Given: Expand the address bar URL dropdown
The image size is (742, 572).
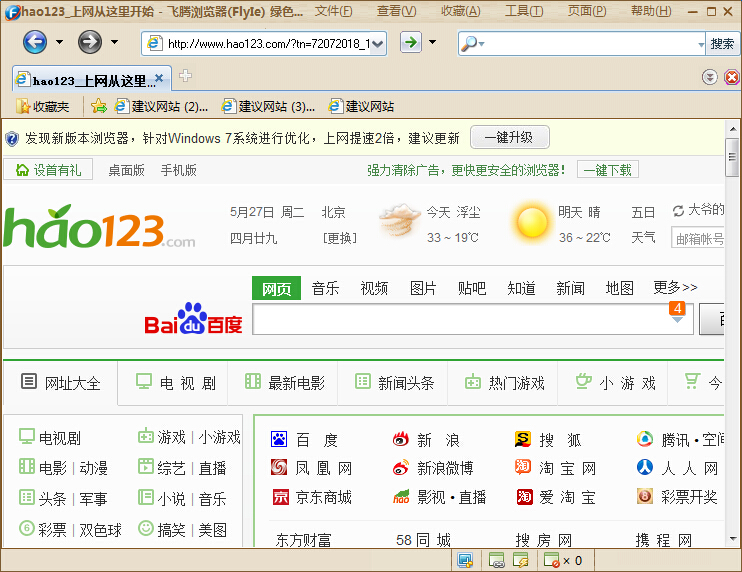Looking at the screenshot, I should click(x=378, y=44).
